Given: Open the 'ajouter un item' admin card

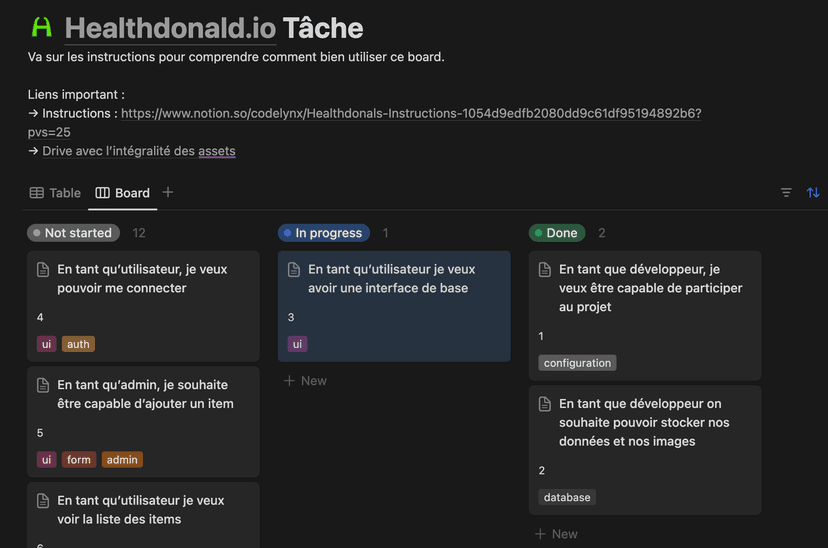Looking at the screenshot, I should click(143, 422).
